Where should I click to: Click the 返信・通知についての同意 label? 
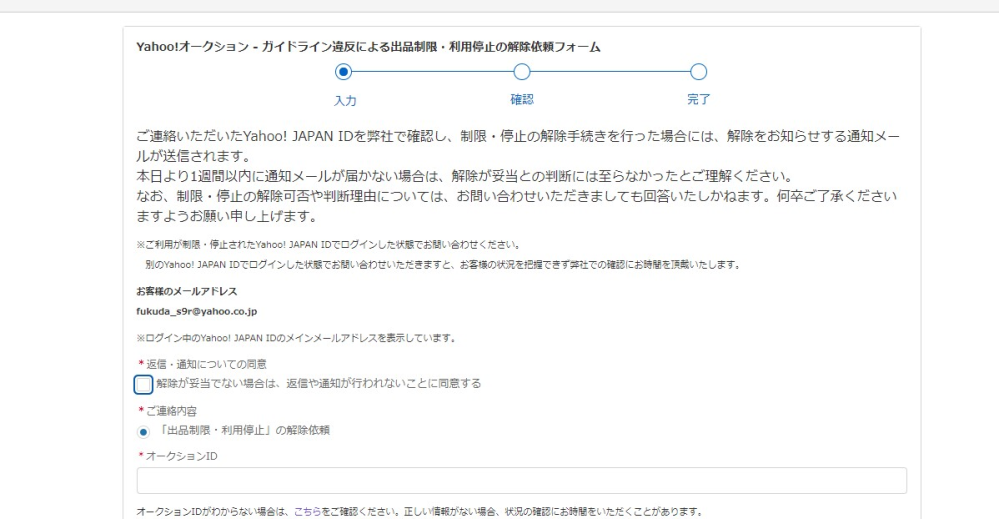pos(206,364)
